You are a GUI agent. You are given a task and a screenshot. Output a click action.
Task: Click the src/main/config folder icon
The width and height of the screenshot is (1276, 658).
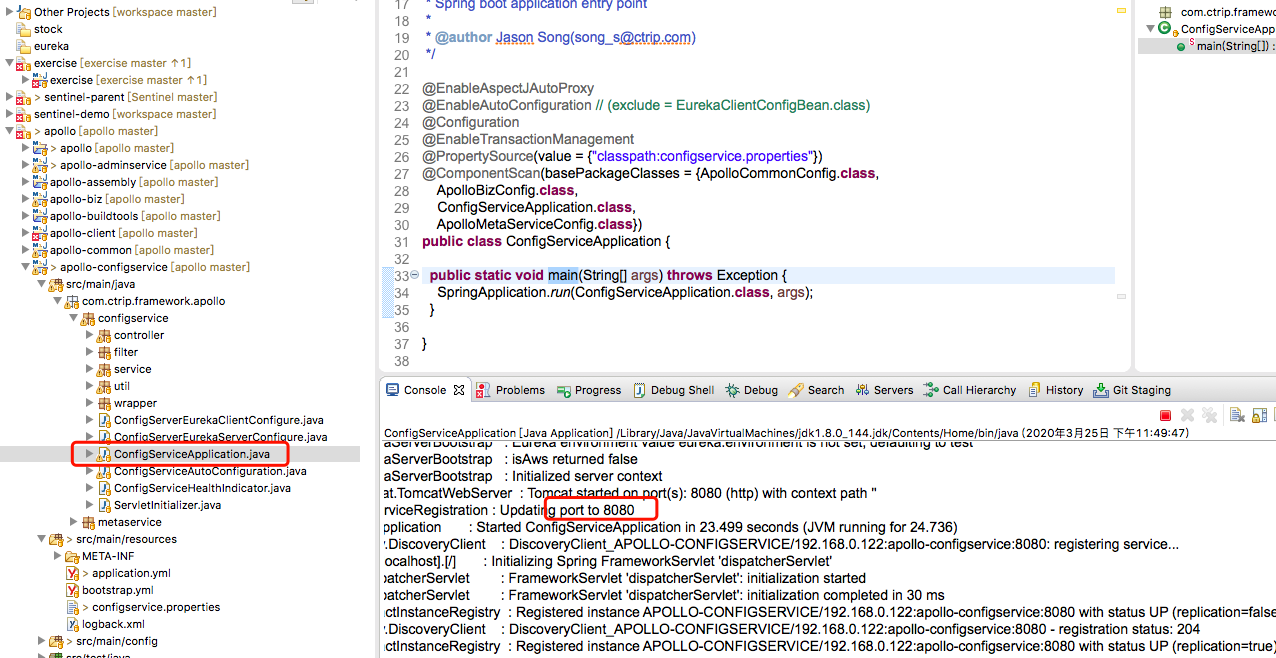56,641
